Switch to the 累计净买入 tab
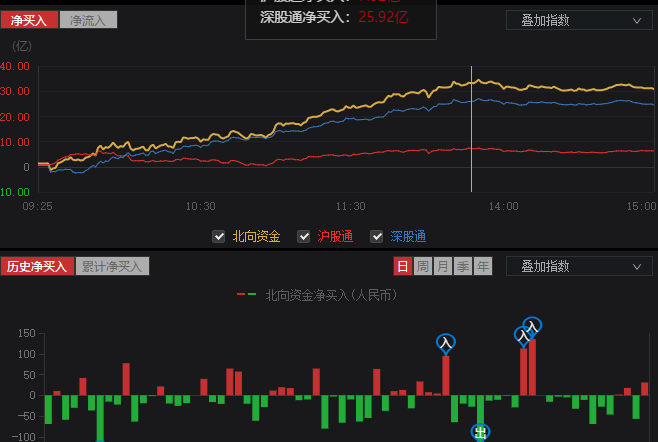Viewport: 658px width, 442px height. (112, 266)
